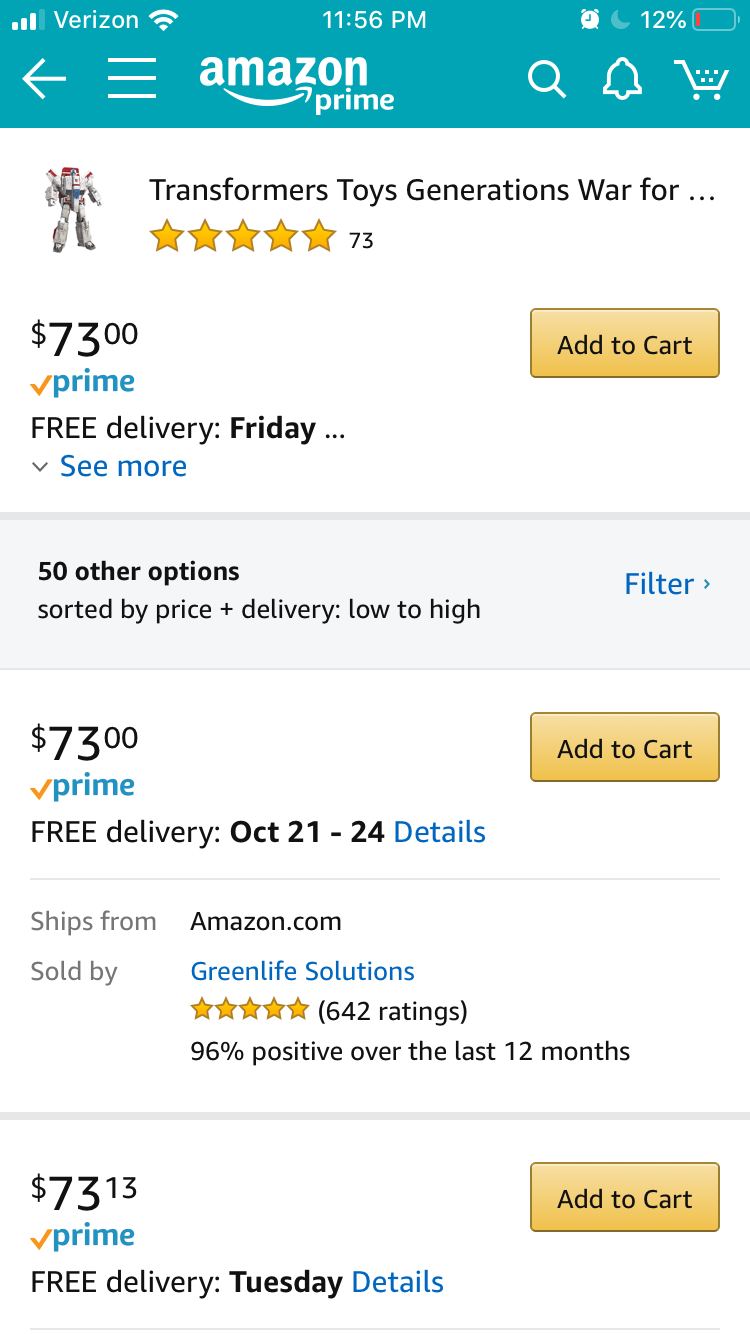Viewport: 750px width, 1334px height.
Task: Add the top $73.00 offer to cart
Action: pos(624,344)
